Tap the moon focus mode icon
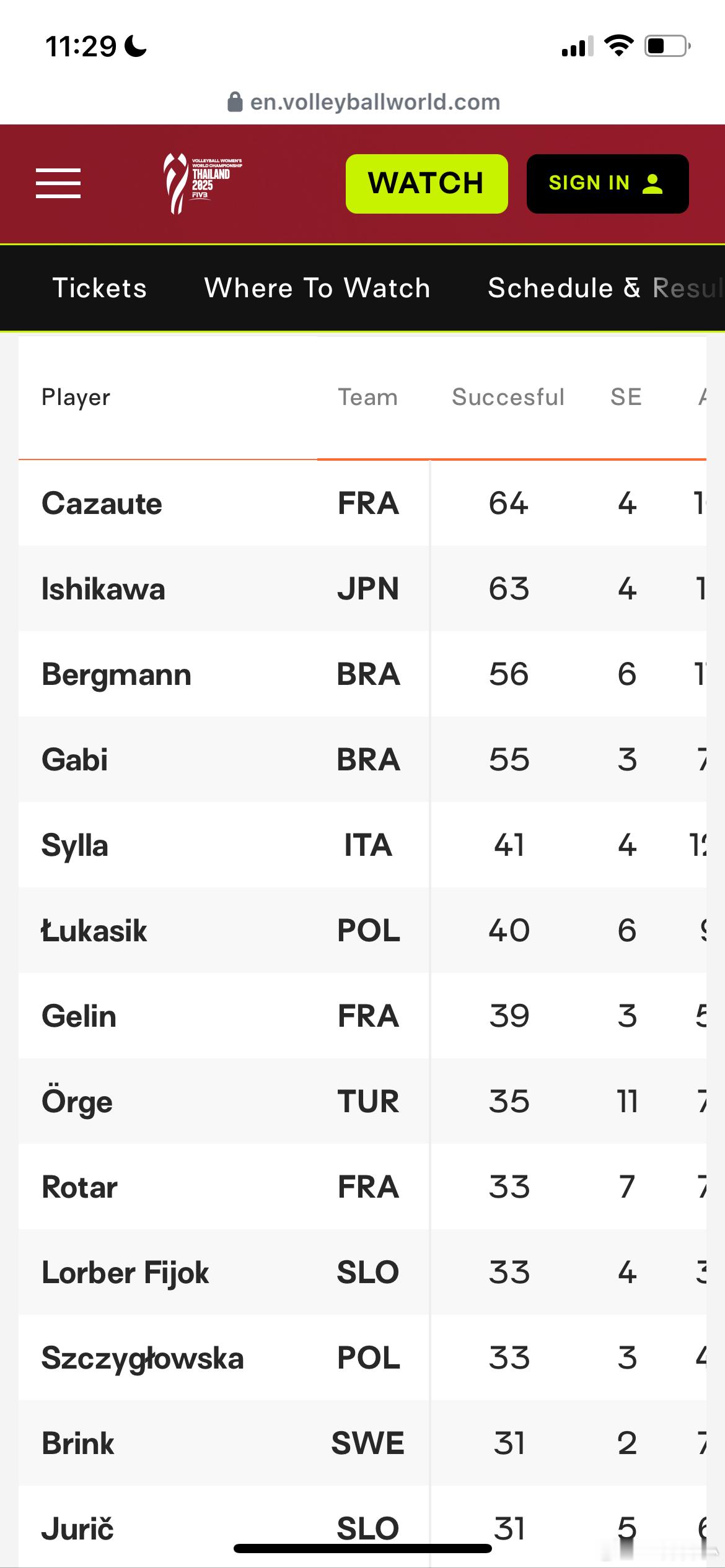Viewport: 725px width, 1568px height. click(136, 46)
